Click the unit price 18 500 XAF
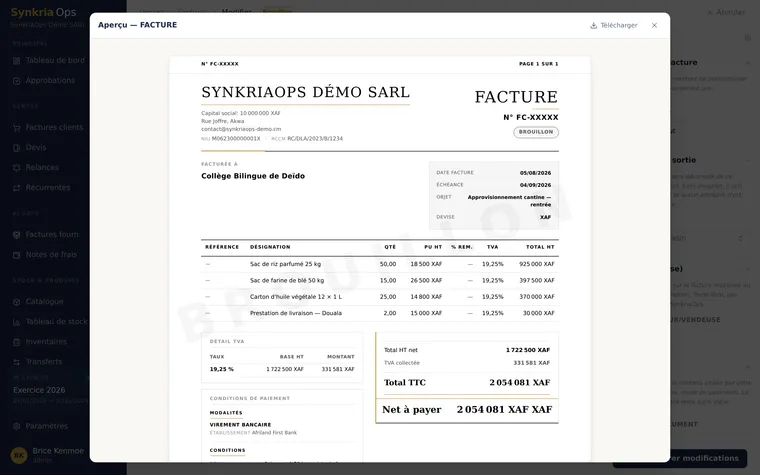Screen dimensions: 760x475 point(426,264)
